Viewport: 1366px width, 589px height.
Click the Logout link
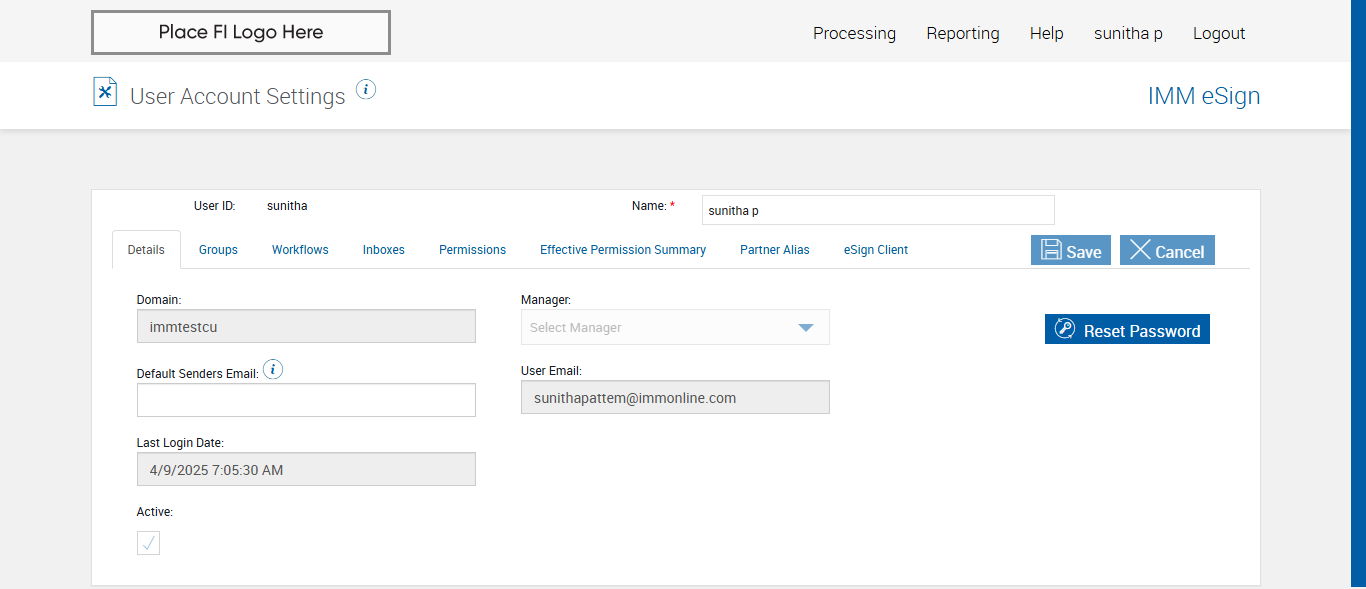(1219, 33)
